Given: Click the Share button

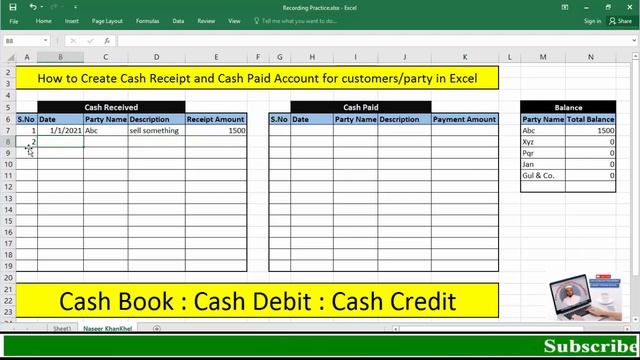Looking at the screenshot, I should (620, 21).
